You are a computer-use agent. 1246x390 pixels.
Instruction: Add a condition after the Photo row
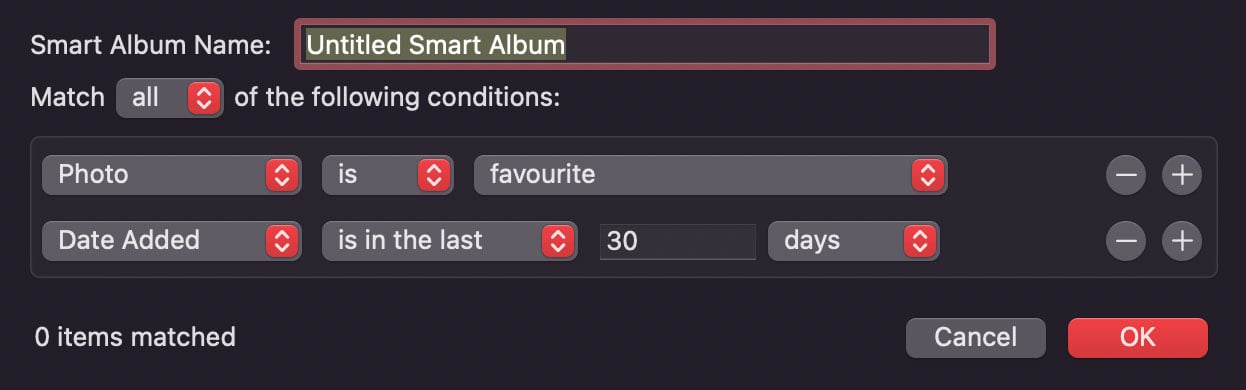coord(1182,175)
